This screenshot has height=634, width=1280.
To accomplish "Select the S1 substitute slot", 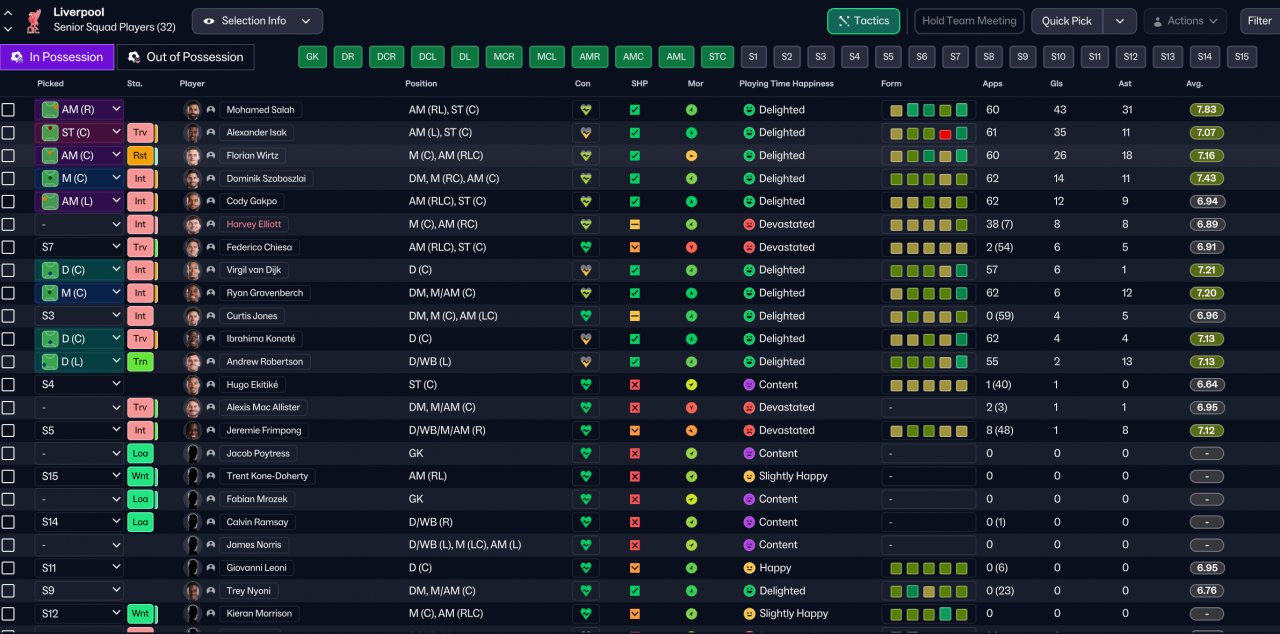I will tap(753, 57).
